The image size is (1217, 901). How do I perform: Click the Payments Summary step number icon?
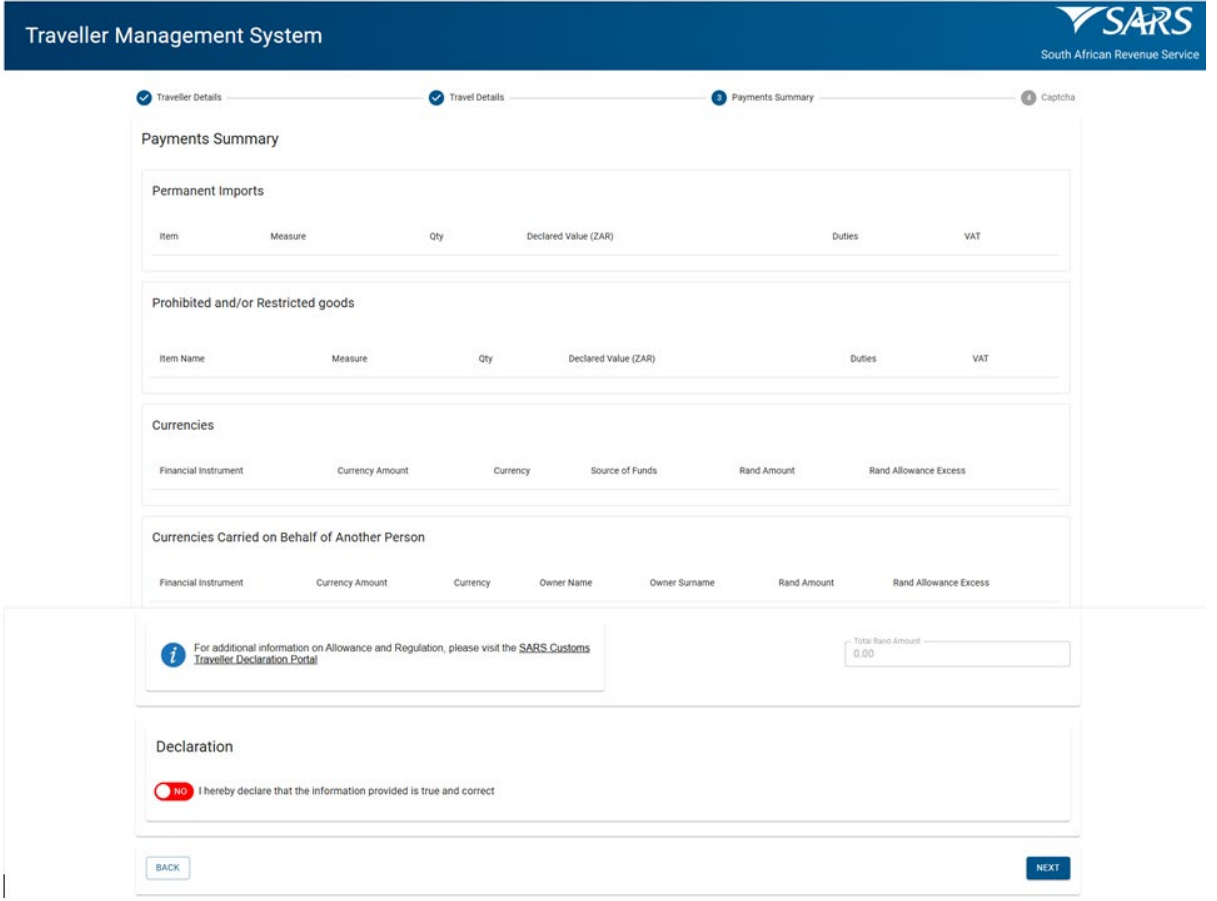[719, 98]
